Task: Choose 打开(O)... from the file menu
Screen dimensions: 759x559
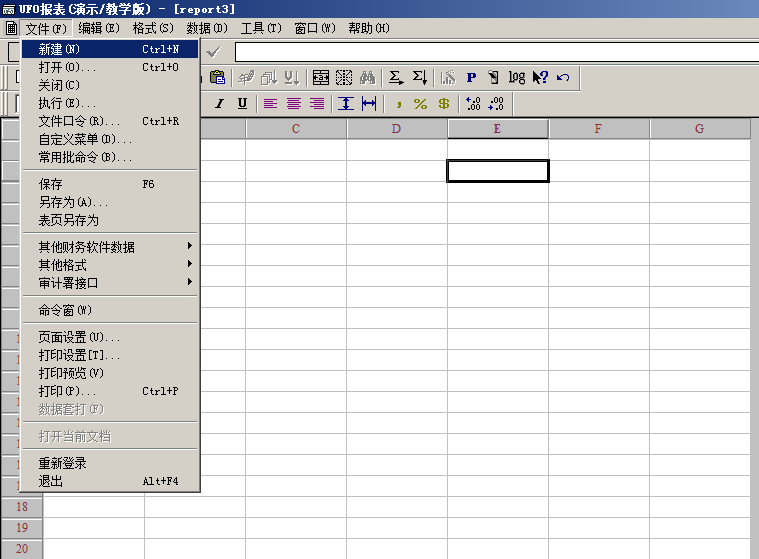Action: pyautogui.click(x=110, y=67)
